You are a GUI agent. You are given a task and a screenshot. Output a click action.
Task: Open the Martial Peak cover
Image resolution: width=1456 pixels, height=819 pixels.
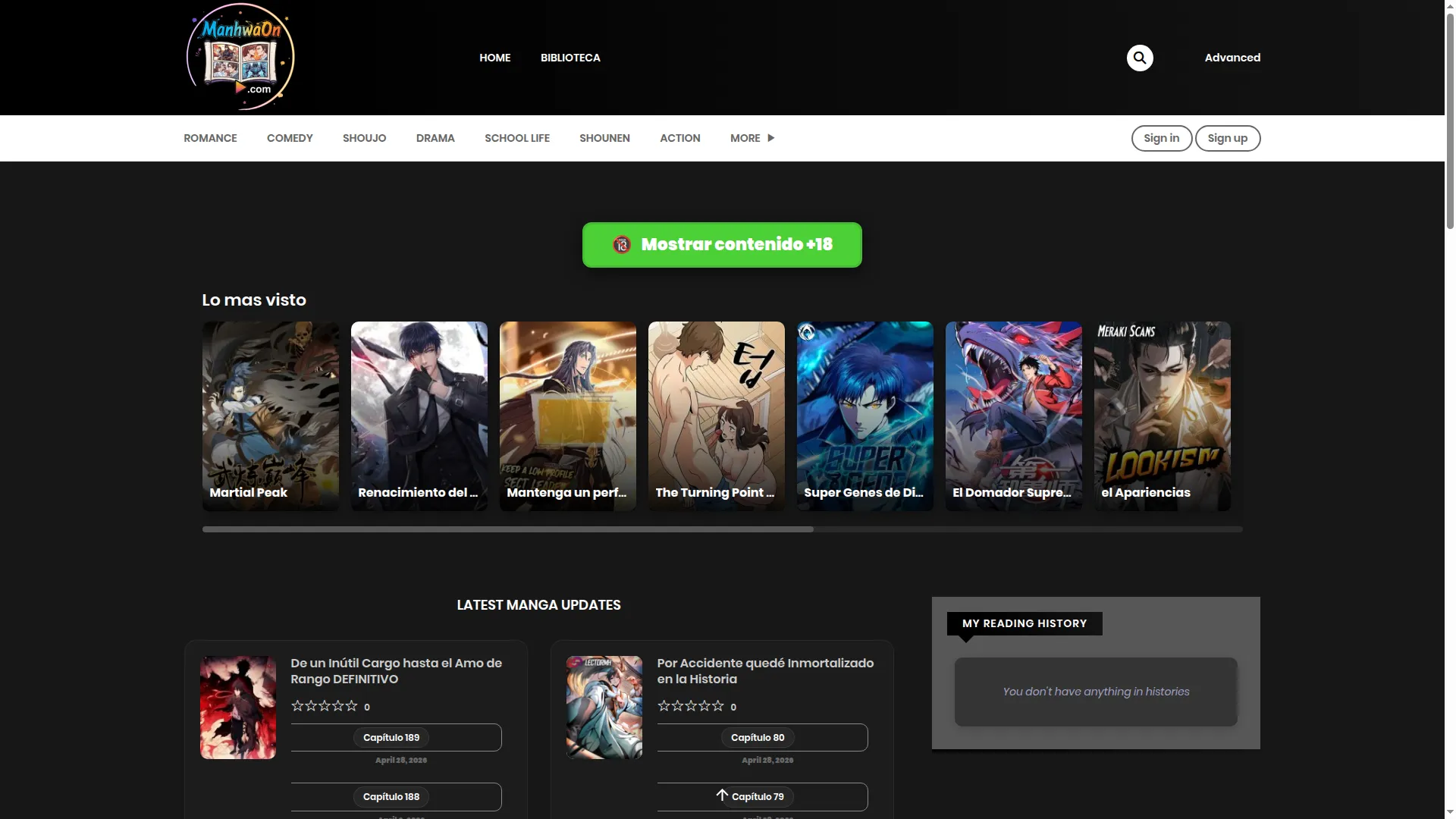[x=271, y=416]
